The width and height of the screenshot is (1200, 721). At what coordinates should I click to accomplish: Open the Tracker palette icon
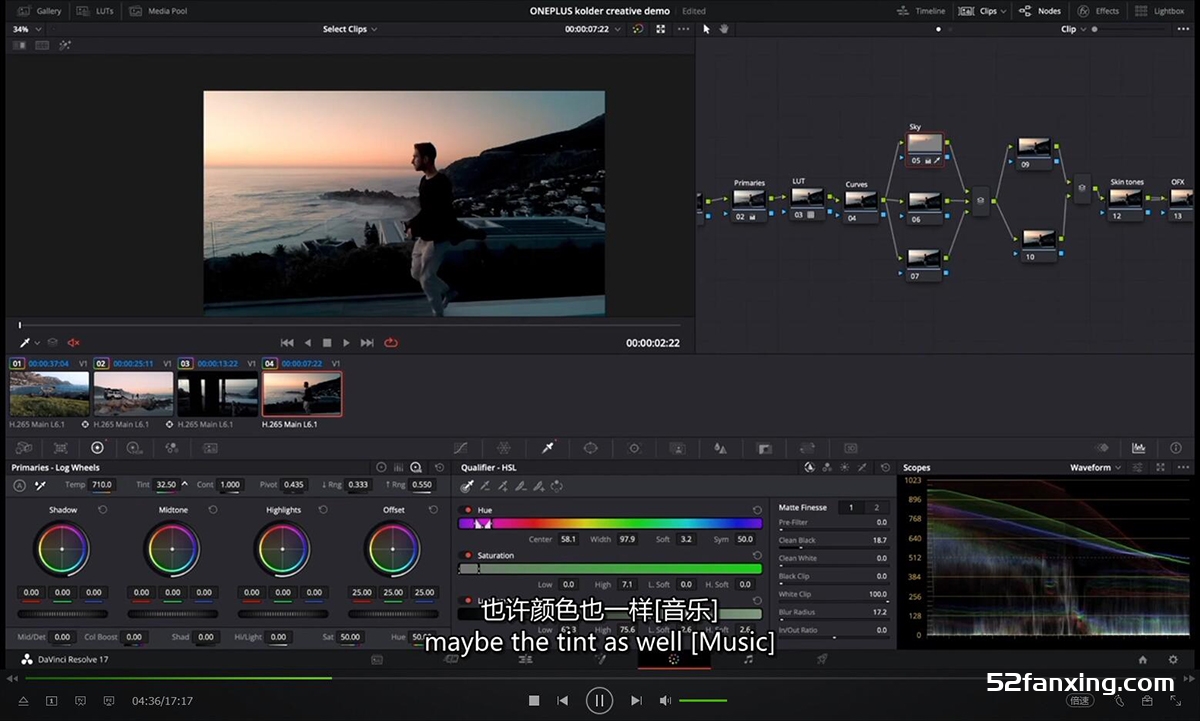point(634,448)
